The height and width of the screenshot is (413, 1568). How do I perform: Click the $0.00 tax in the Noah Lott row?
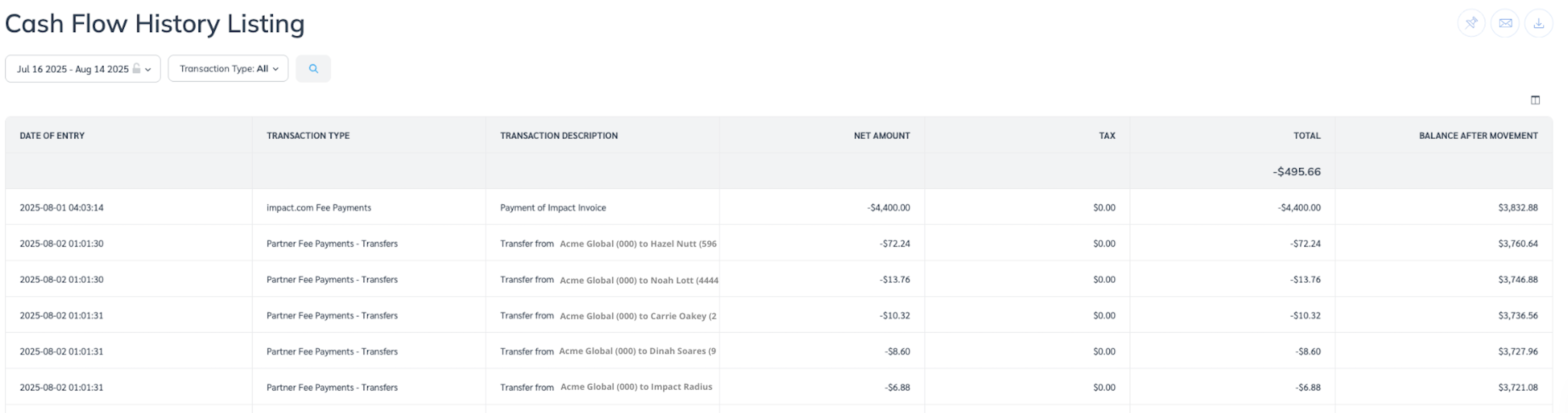[1104, 279]
